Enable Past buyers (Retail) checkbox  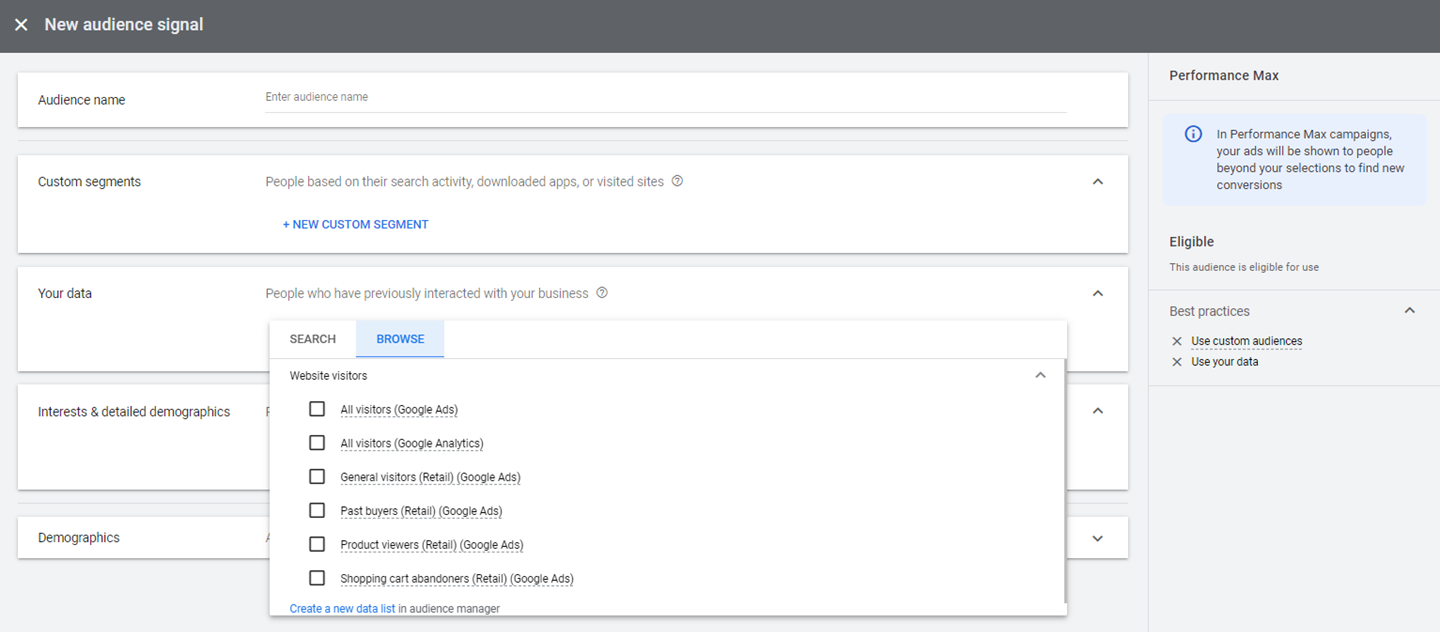pyautogui.click(x=317, y=510)
